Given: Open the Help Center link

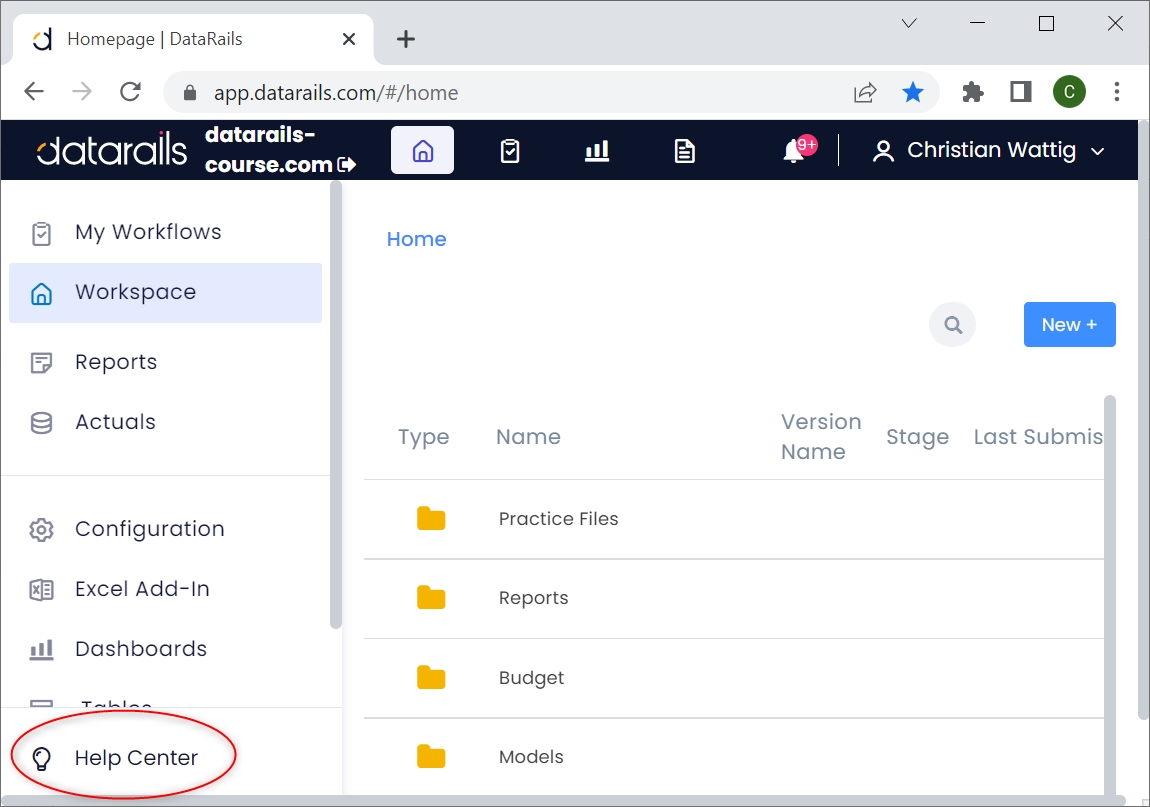Looking at the screenshot, I should pyautogui.click(x=136, y=758).
